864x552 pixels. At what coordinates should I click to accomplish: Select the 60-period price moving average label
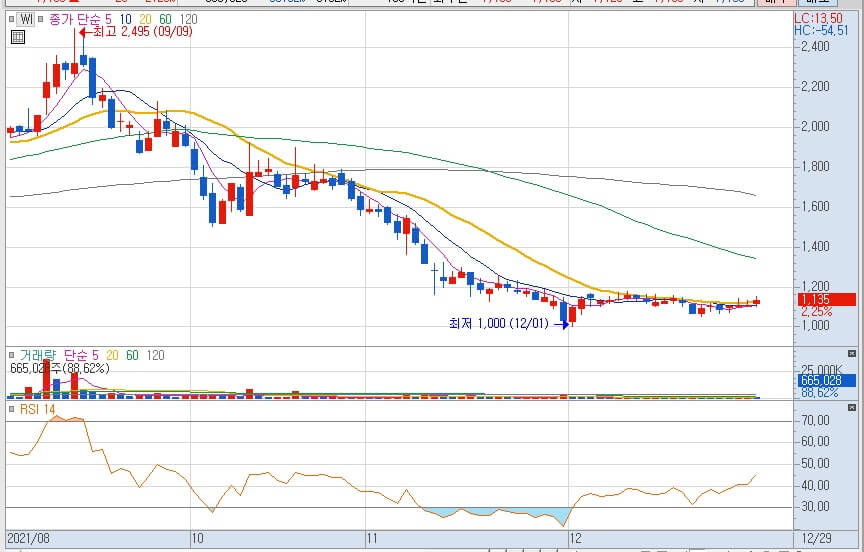[x=165, y=19]
